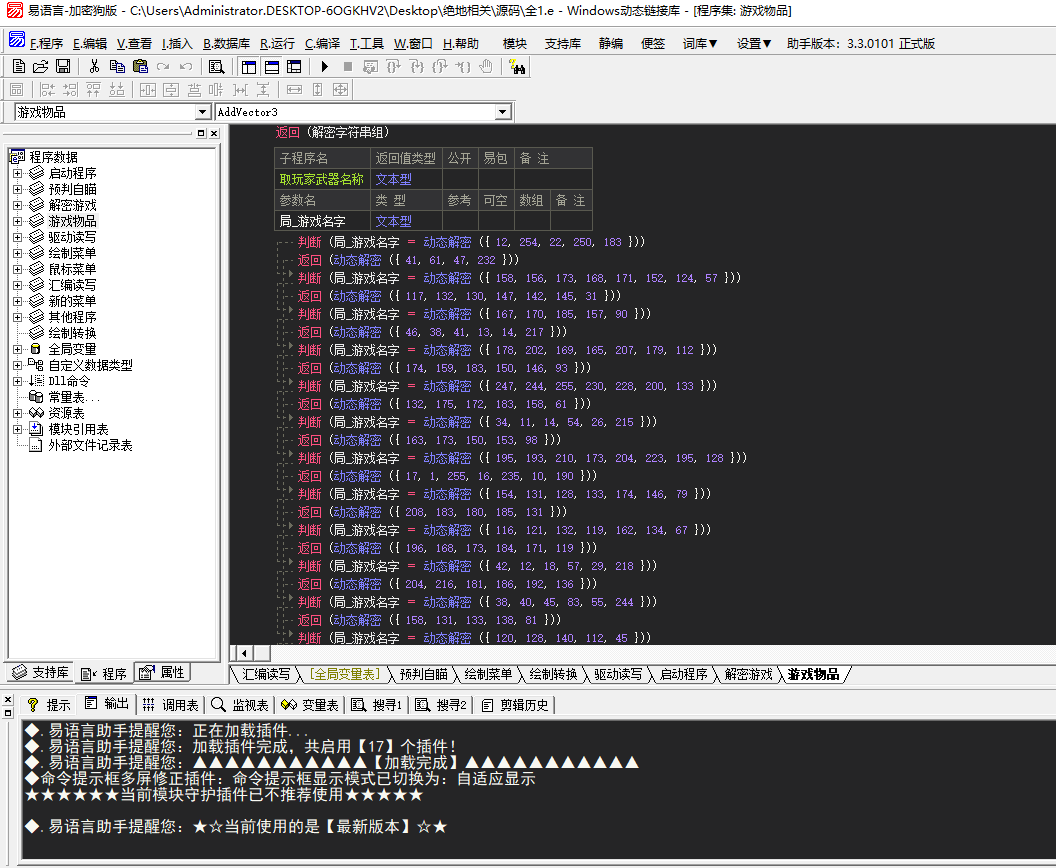Viewport: 1056px width, 868px height.
Task: Expand the 资源表 tree node
Action: point(18,413)
